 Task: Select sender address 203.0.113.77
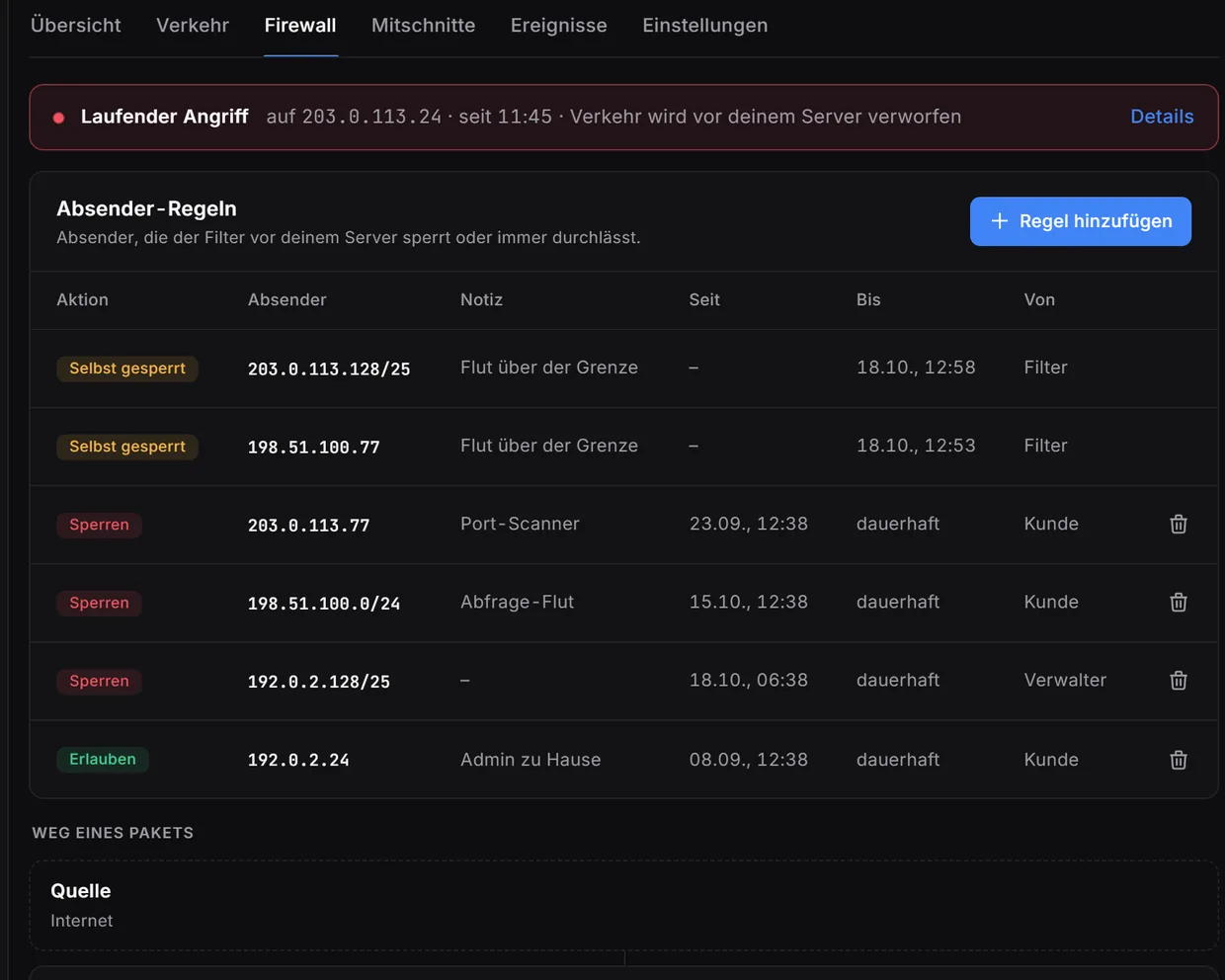[x=309, y=525]
